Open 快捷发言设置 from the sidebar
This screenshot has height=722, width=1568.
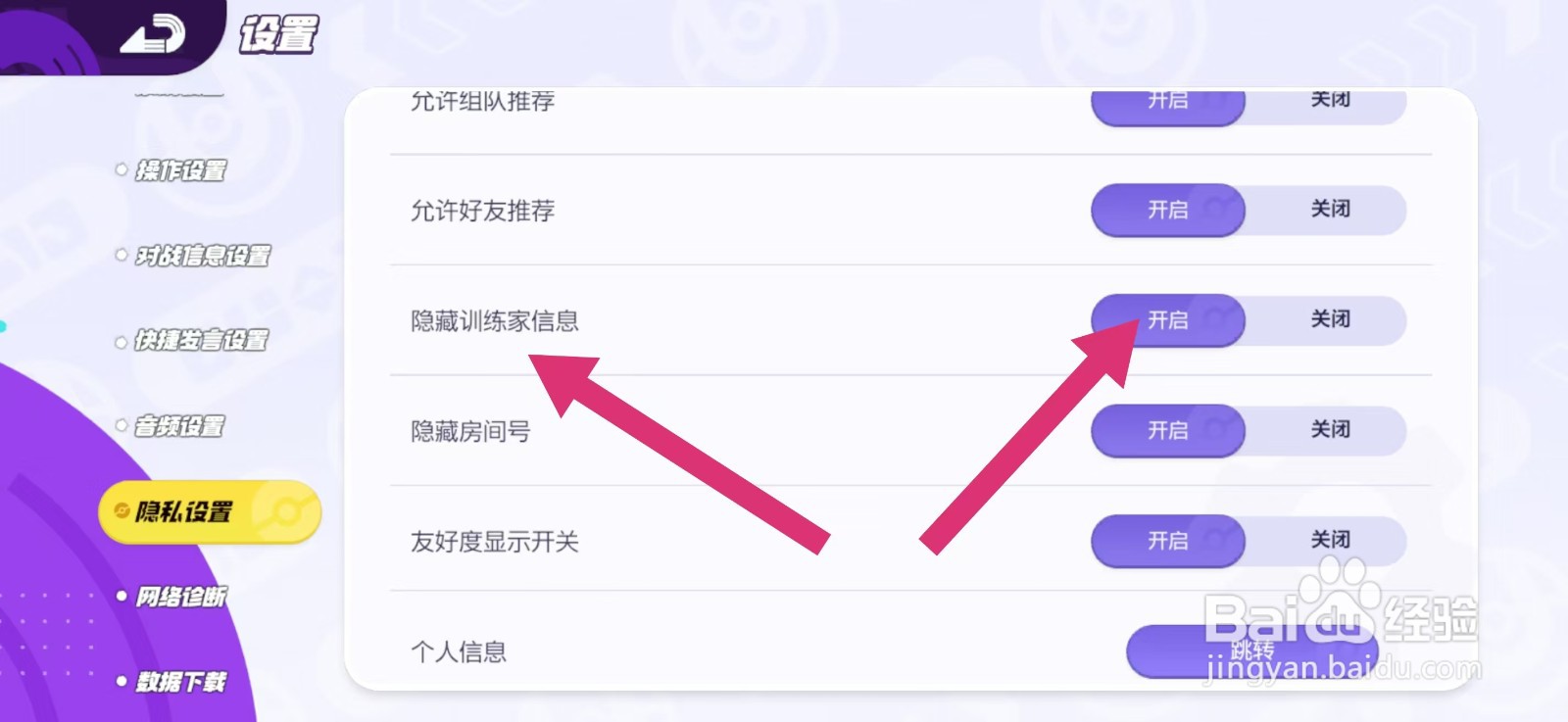point(201,340)
